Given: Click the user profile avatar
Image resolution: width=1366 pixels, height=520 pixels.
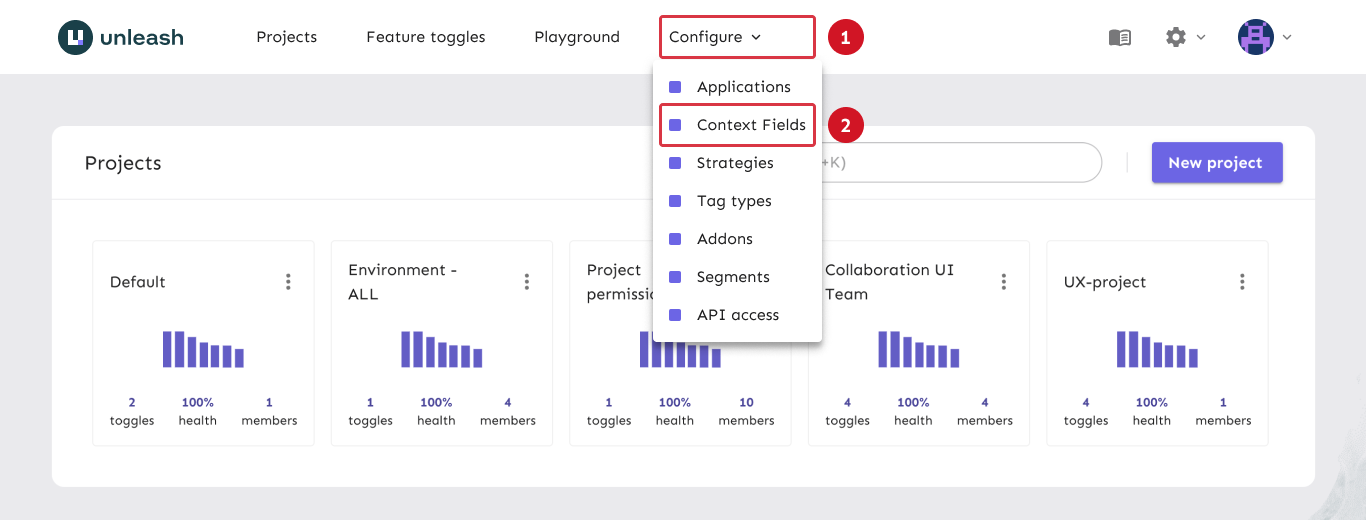Looking at the screenshot, I should click(x=1255, y=37).
